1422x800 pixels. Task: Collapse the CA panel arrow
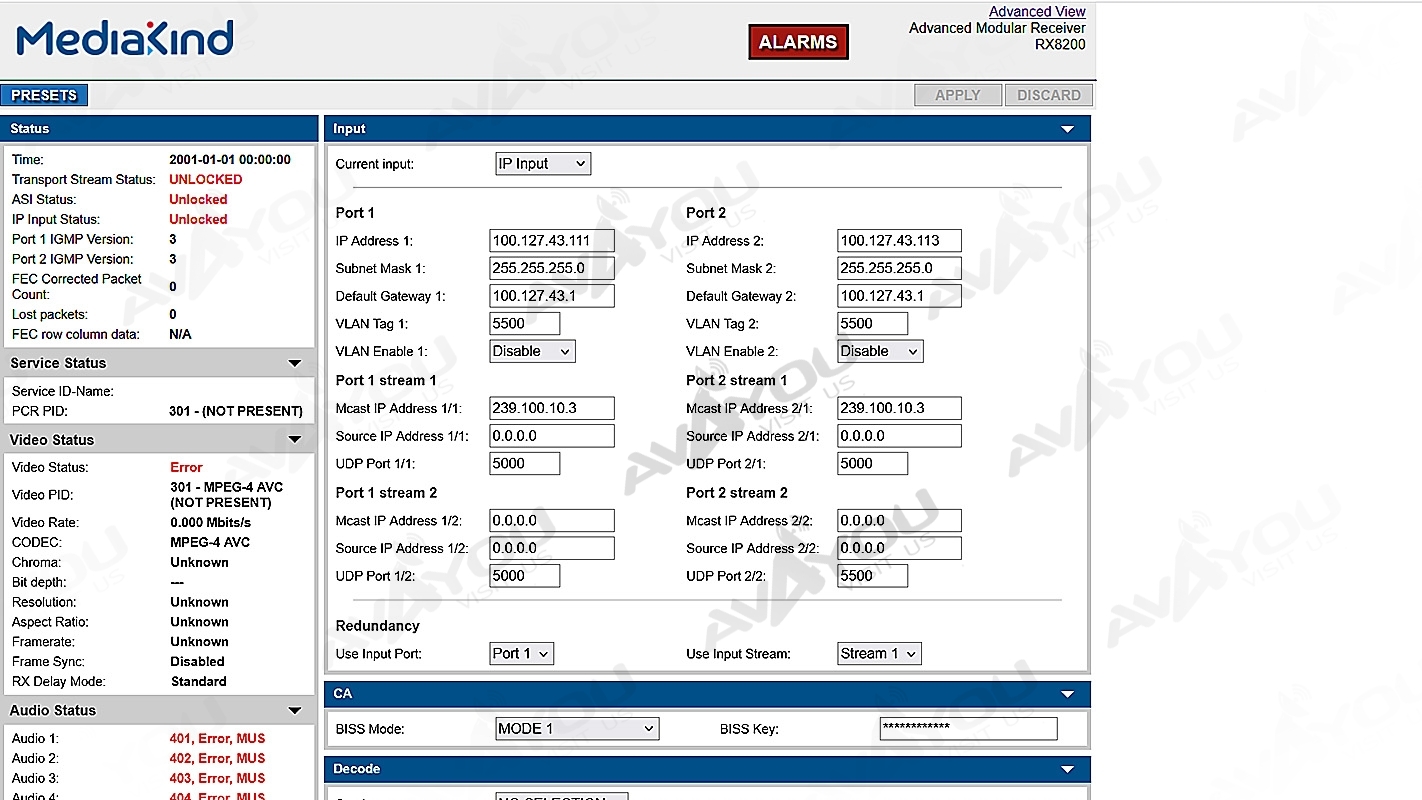[1068, 694]
